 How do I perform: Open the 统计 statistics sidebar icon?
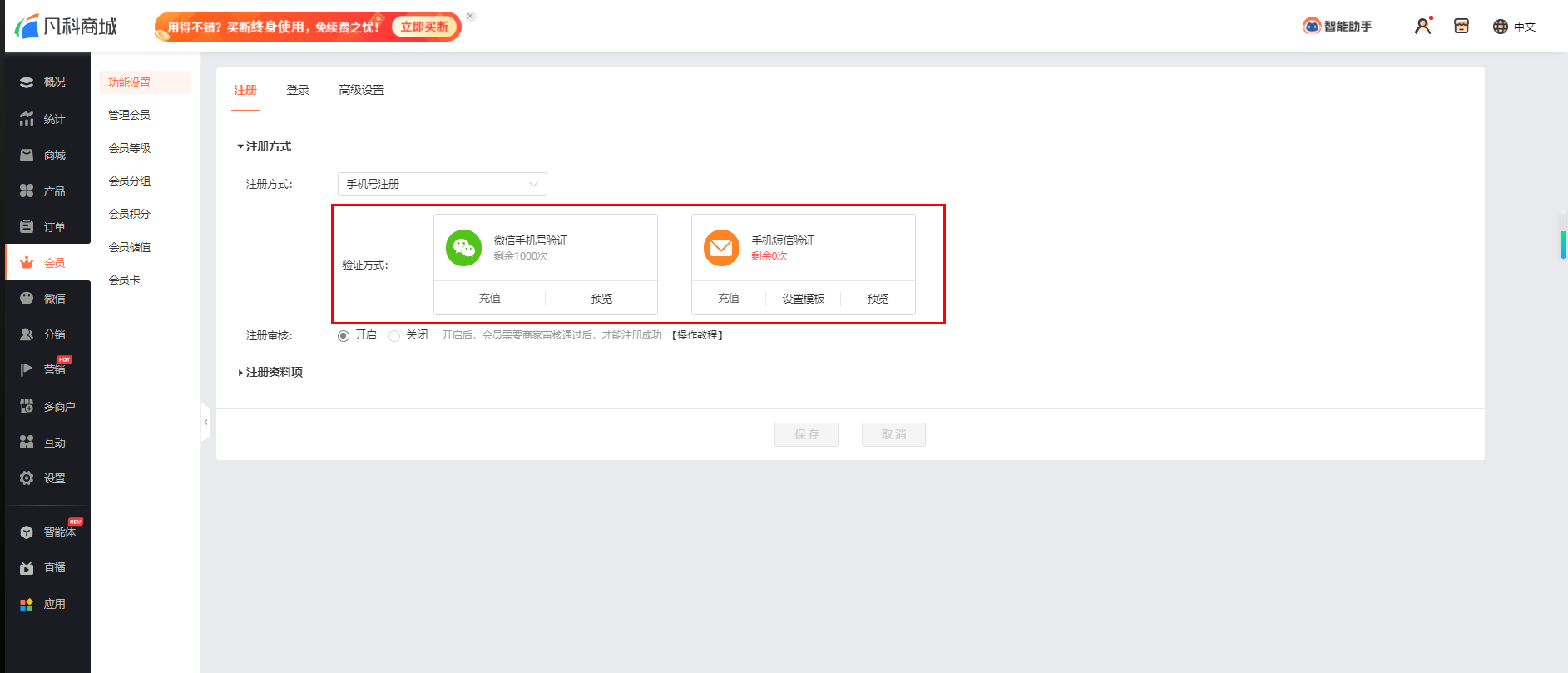[x=27, y=119]
